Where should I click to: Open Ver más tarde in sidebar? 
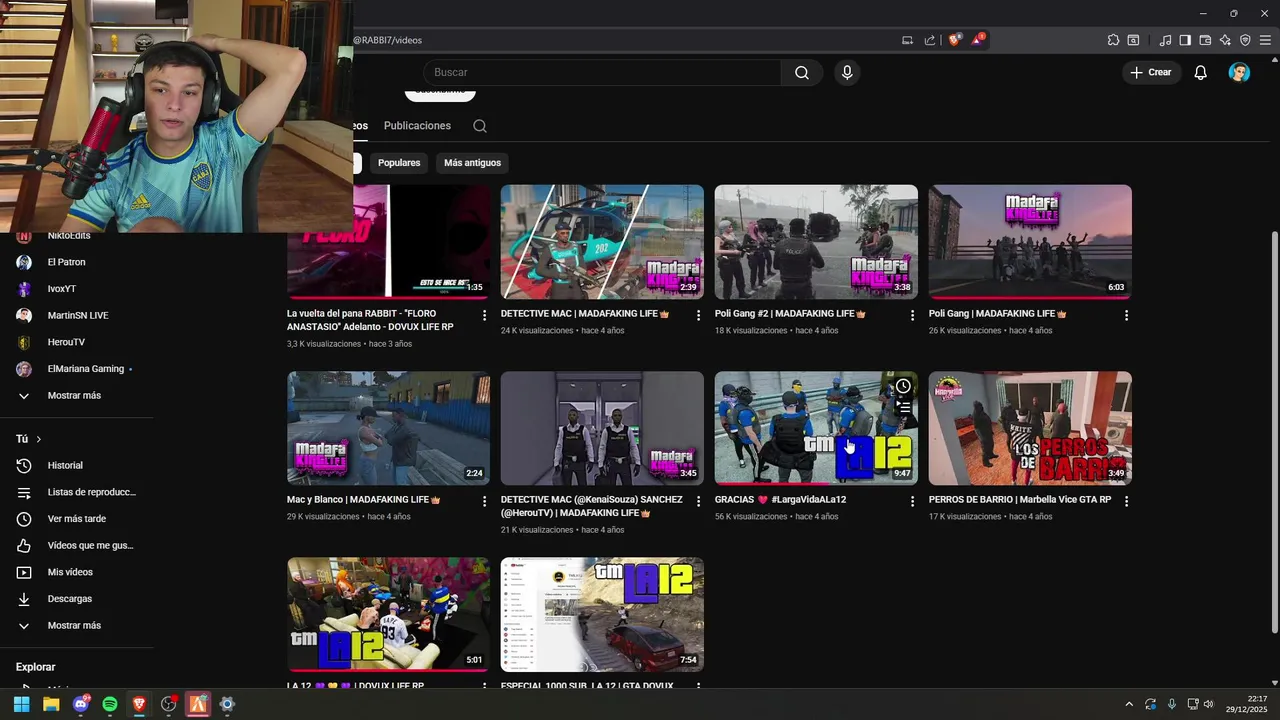[x=77, y=519]
